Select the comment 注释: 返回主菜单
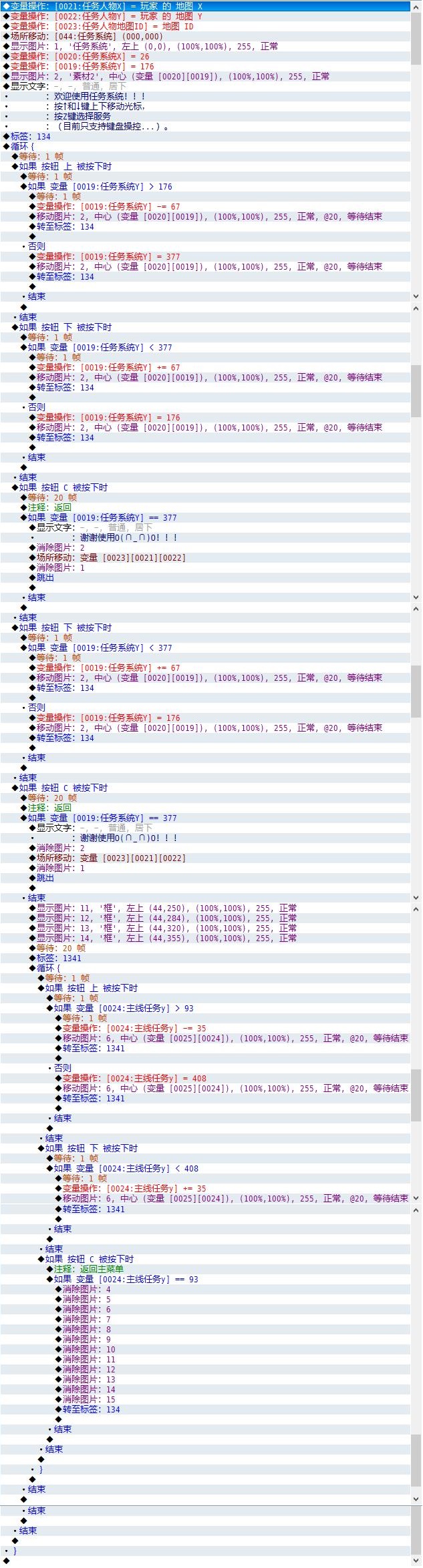Screen dimensions: 423x1568 click(205, 1269)
